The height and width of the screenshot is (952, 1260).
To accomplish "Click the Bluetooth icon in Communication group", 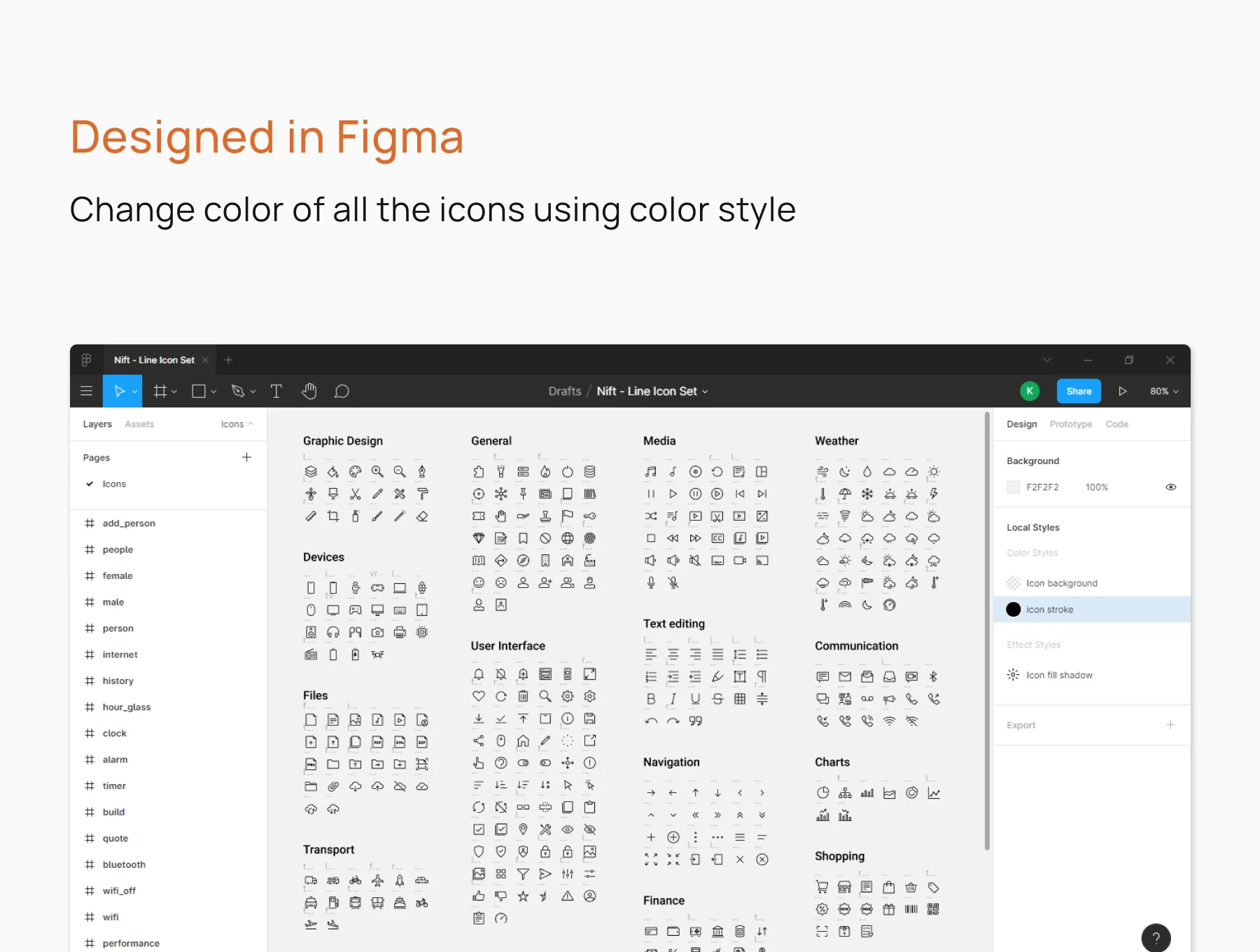I will pyautogui.click(x=933, y=676).
